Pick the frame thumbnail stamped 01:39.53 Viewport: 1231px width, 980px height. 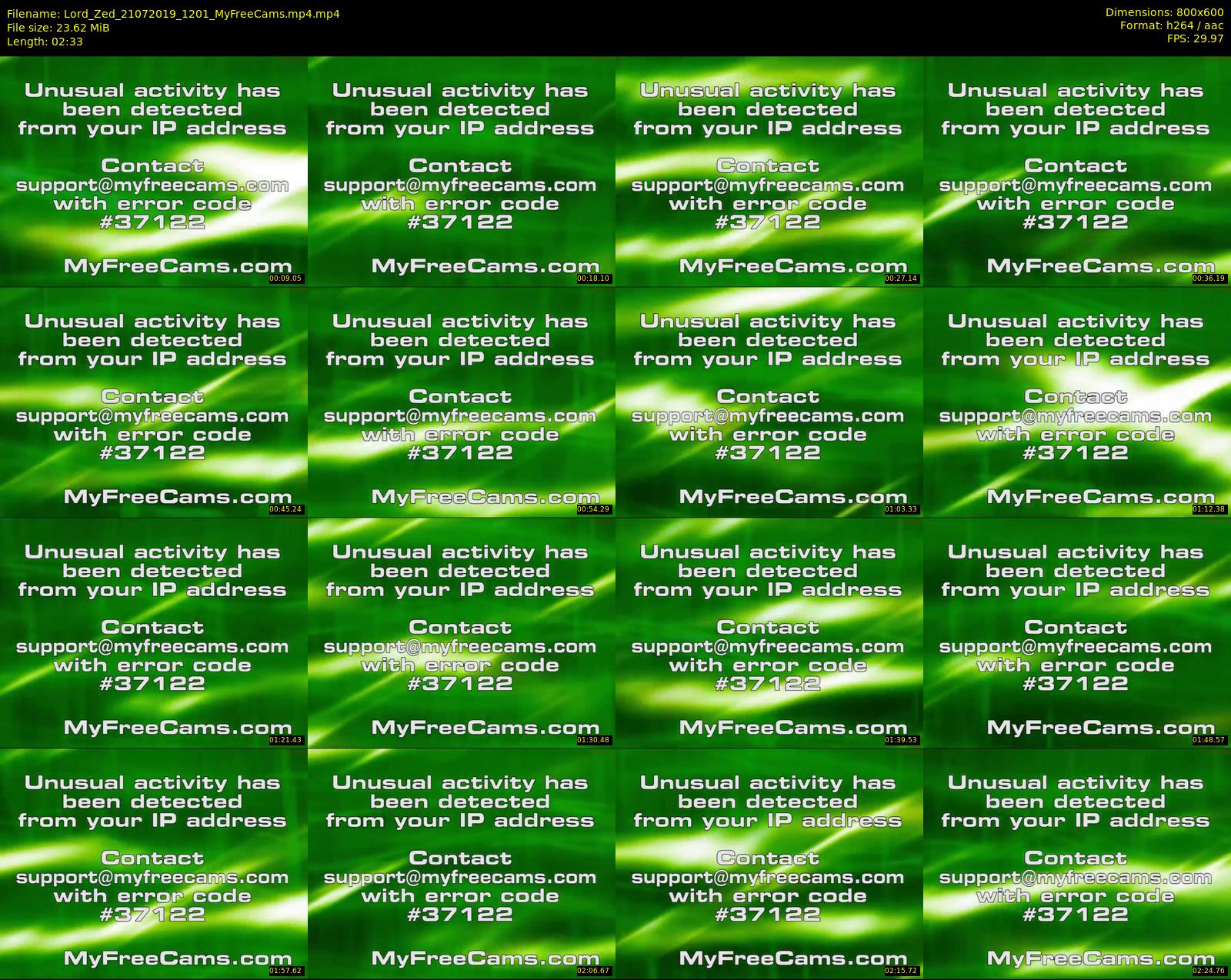click(x=769, y=632)
